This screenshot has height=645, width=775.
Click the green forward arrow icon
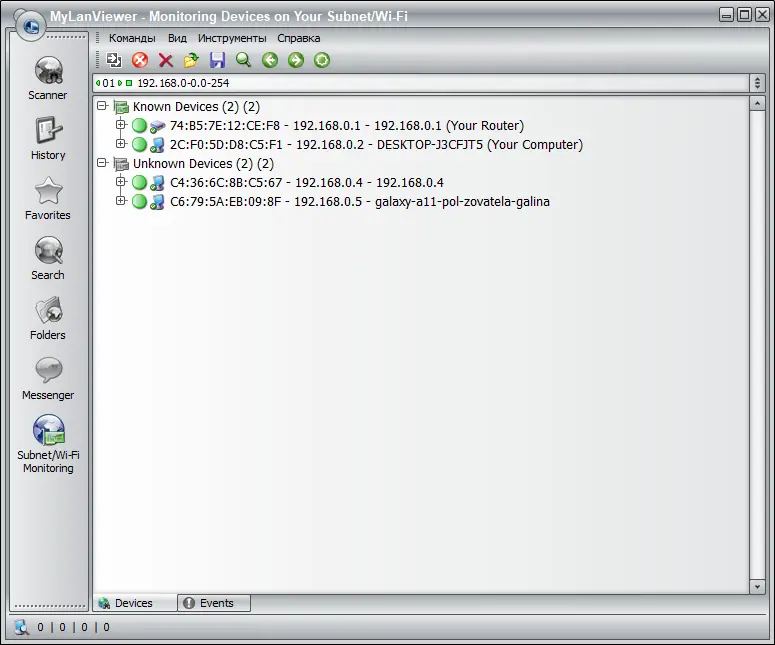(x=296, y=60)
